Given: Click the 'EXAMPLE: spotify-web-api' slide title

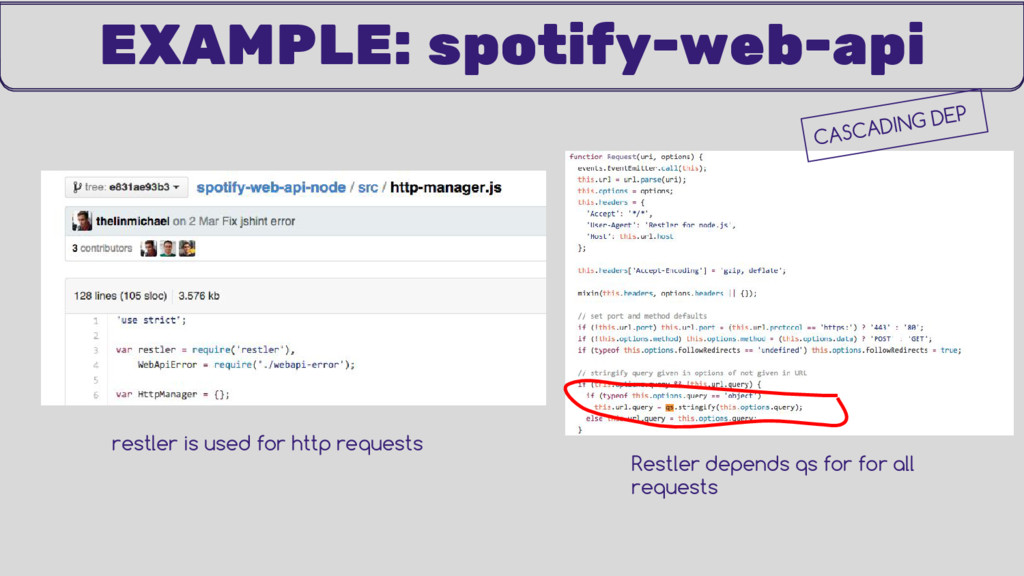Looking at the screenshot, I should pos(513,46).
